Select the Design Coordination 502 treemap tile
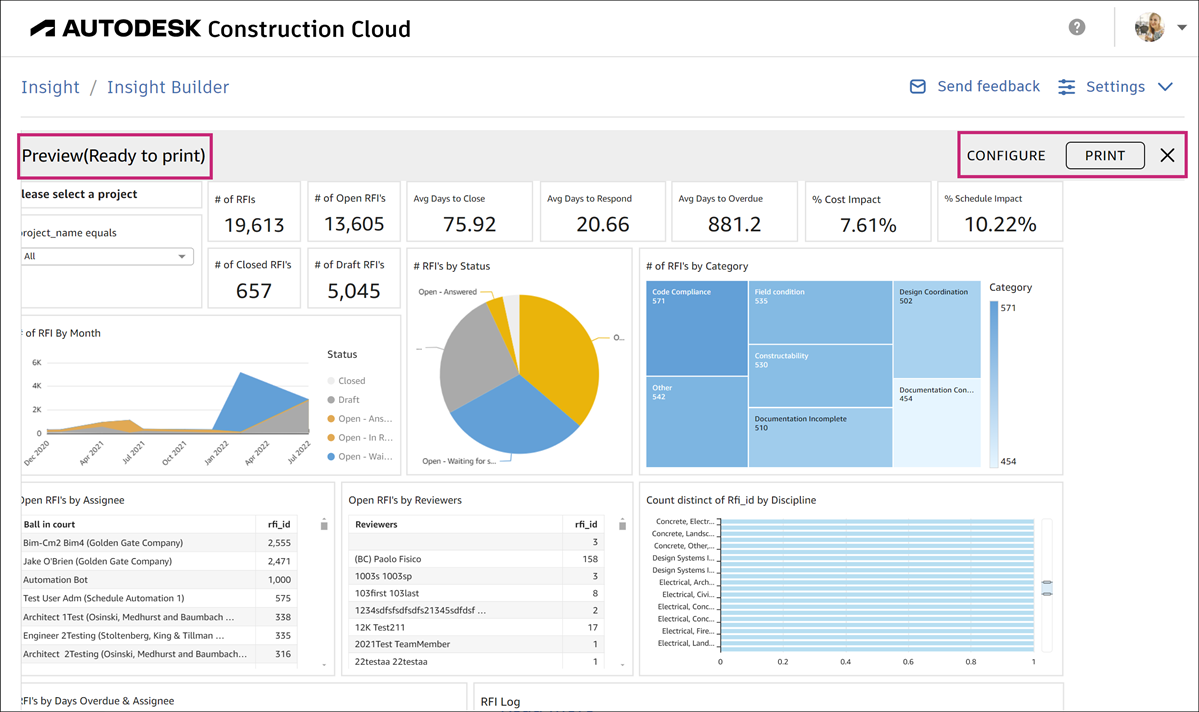This screenshot has width=1199, height=712. (x=937, y=329)
